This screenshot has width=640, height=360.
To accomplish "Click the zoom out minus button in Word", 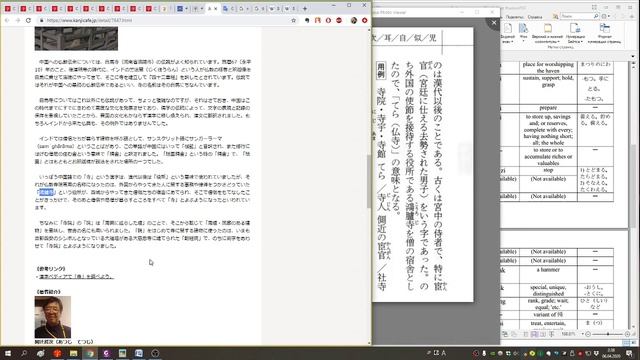I will coord(588,334).
